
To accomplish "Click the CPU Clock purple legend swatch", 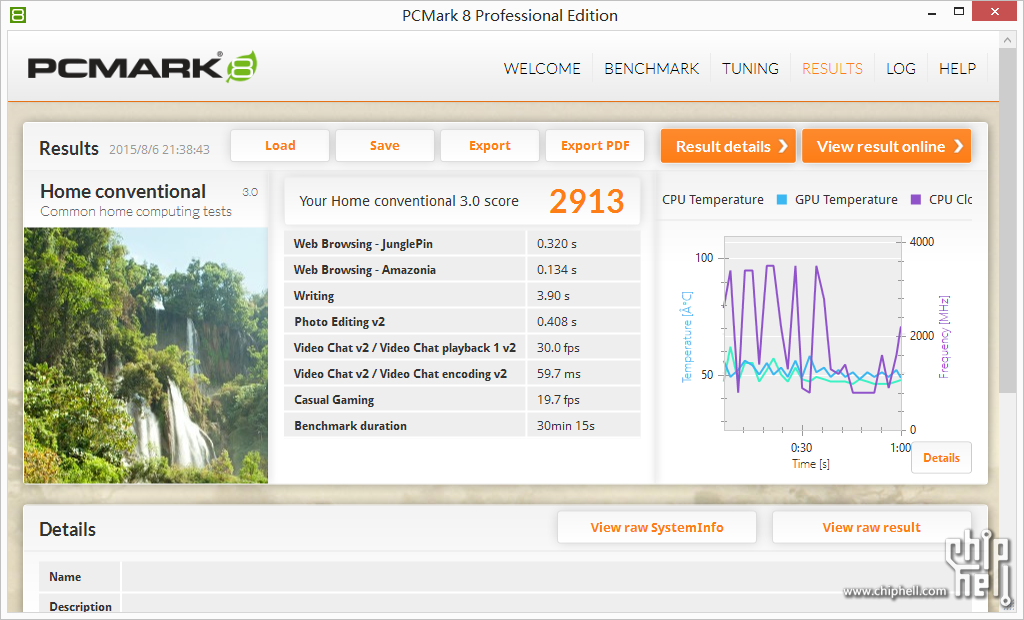I will (x=916, y=200).
